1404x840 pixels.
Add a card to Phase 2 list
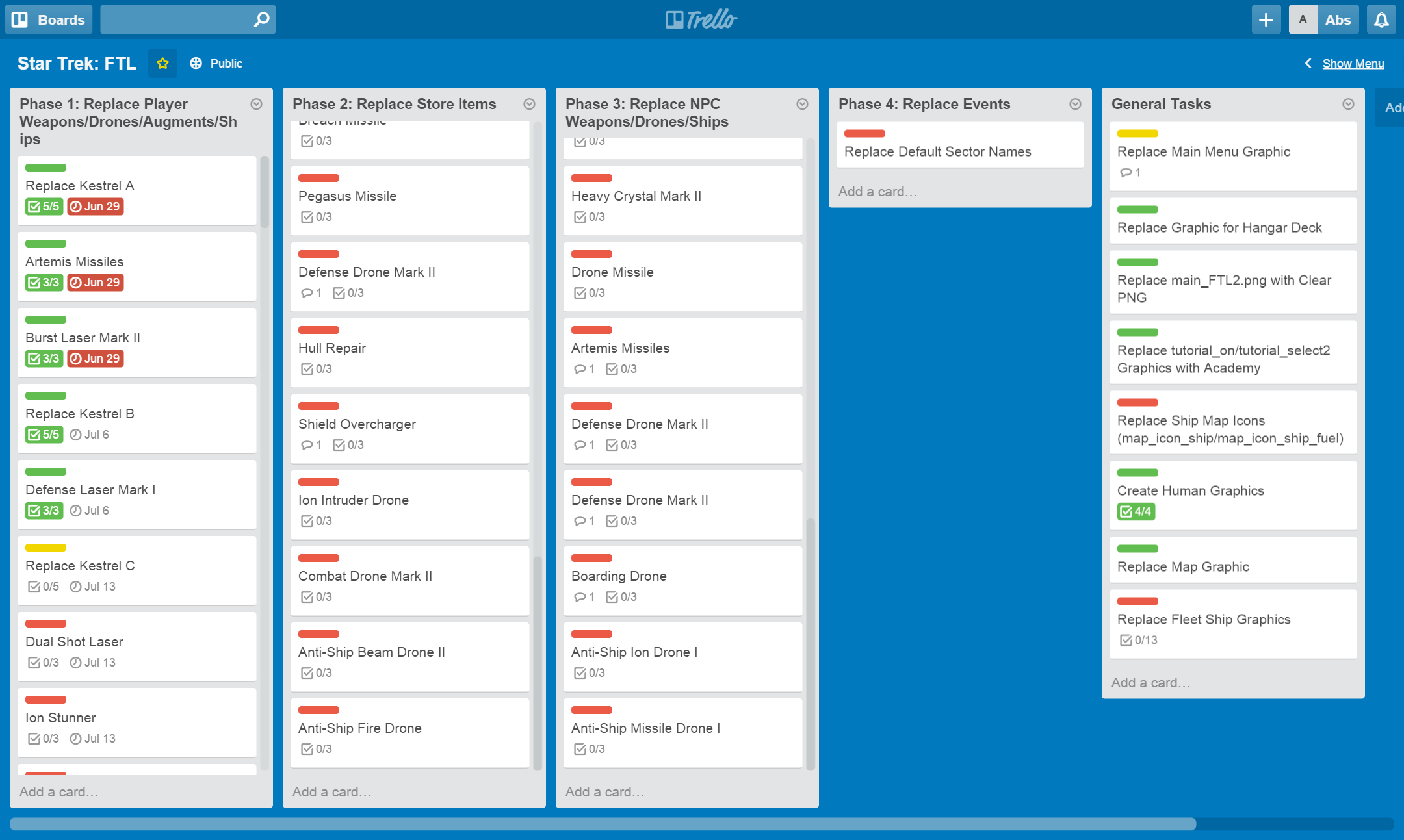tap(332, 792)
